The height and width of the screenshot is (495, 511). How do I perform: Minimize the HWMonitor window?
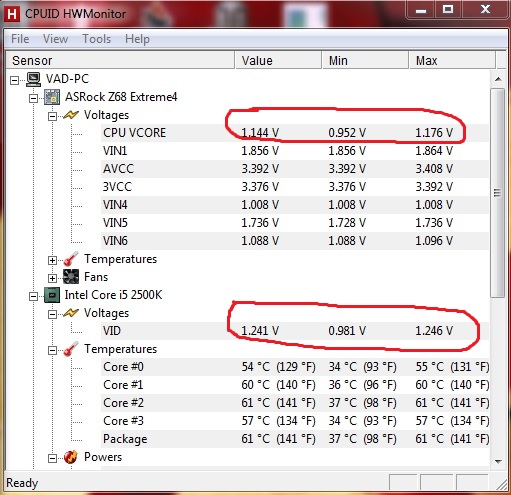pos(421,10)
